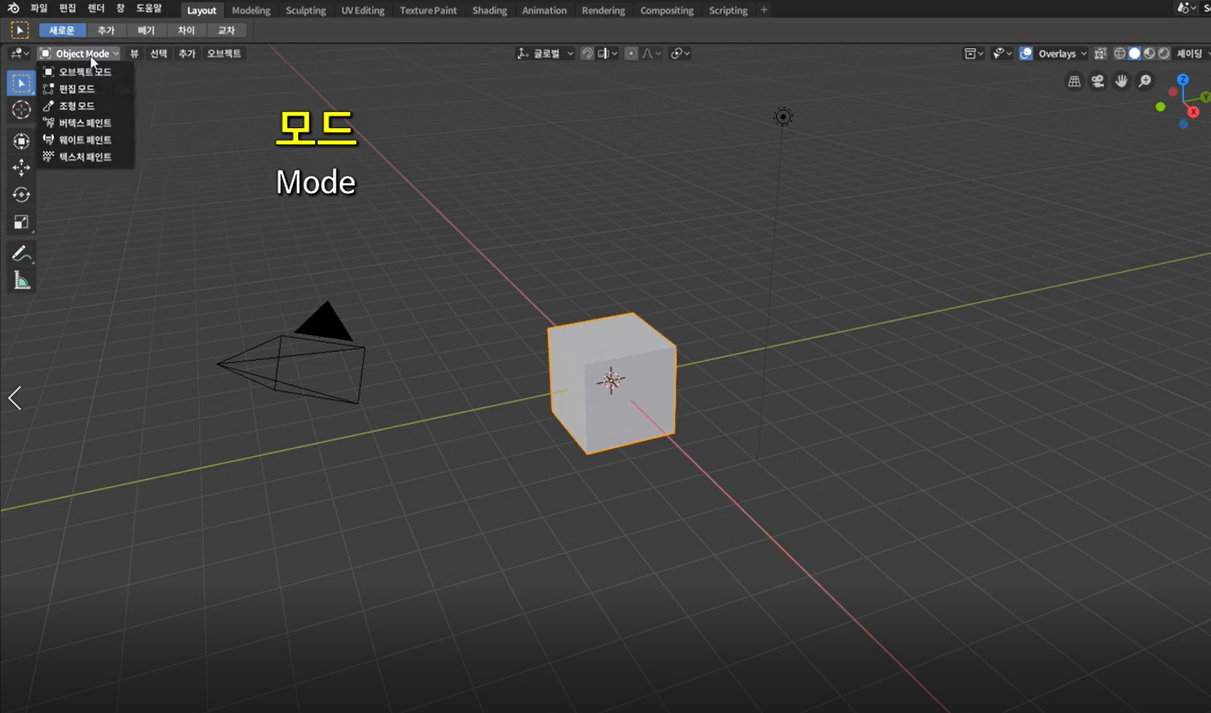Viewport: 1211px width, 713px height.
Task: Set selection mode to 빼기
Action: coord(146,31)
